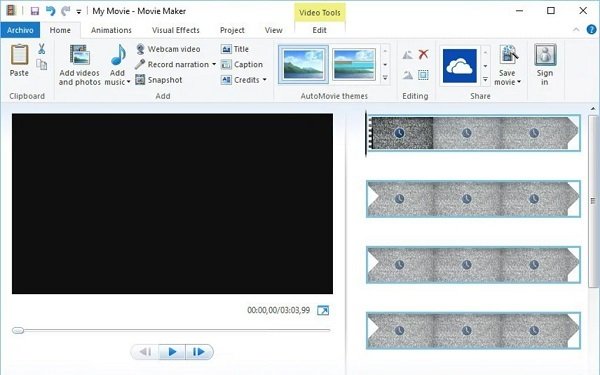Image resolution: width=600 pixels, height=375 pixels.
Task: Expand Record narration dropdown arrow
Action: click(214, 64)
